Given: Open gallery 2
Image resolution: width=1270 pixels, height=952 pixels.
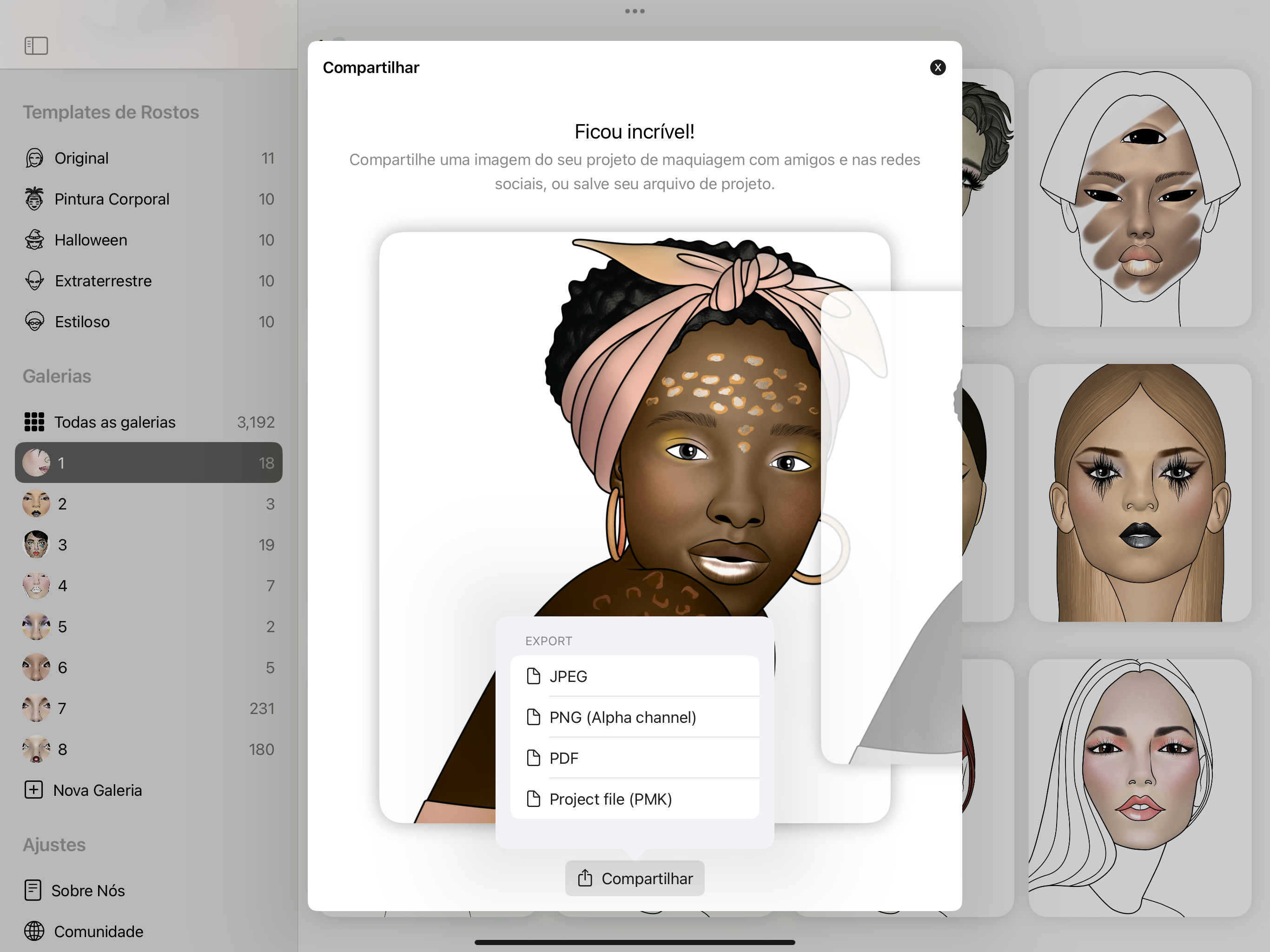Looking at the screenshot, I should (x=149, y=503).
